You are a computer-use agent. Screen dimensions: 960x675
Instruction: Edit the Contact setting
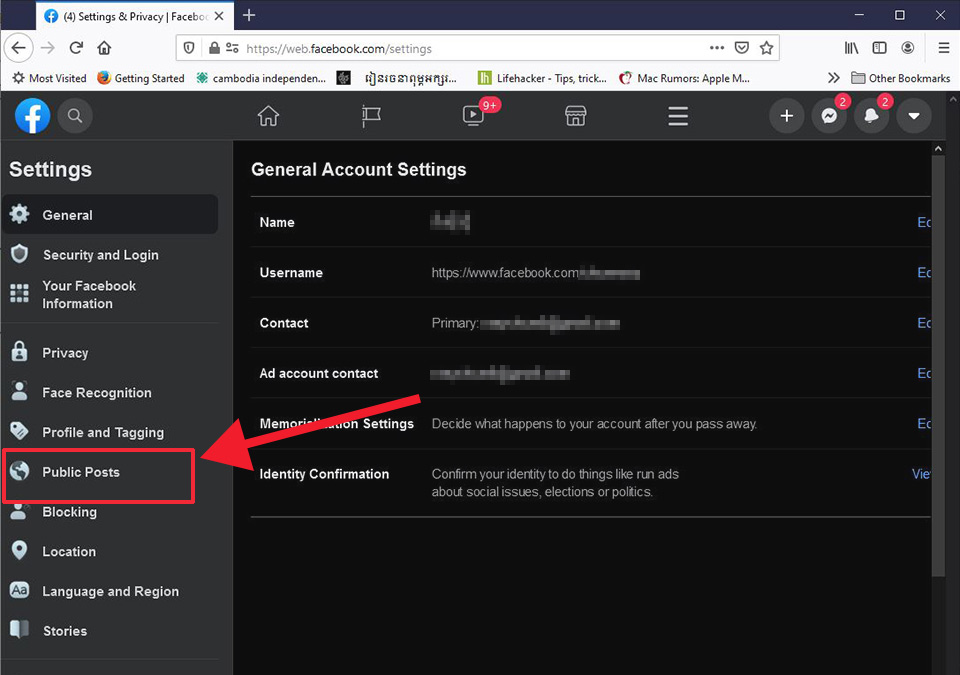pyautogui.click(x=923, y=323)
